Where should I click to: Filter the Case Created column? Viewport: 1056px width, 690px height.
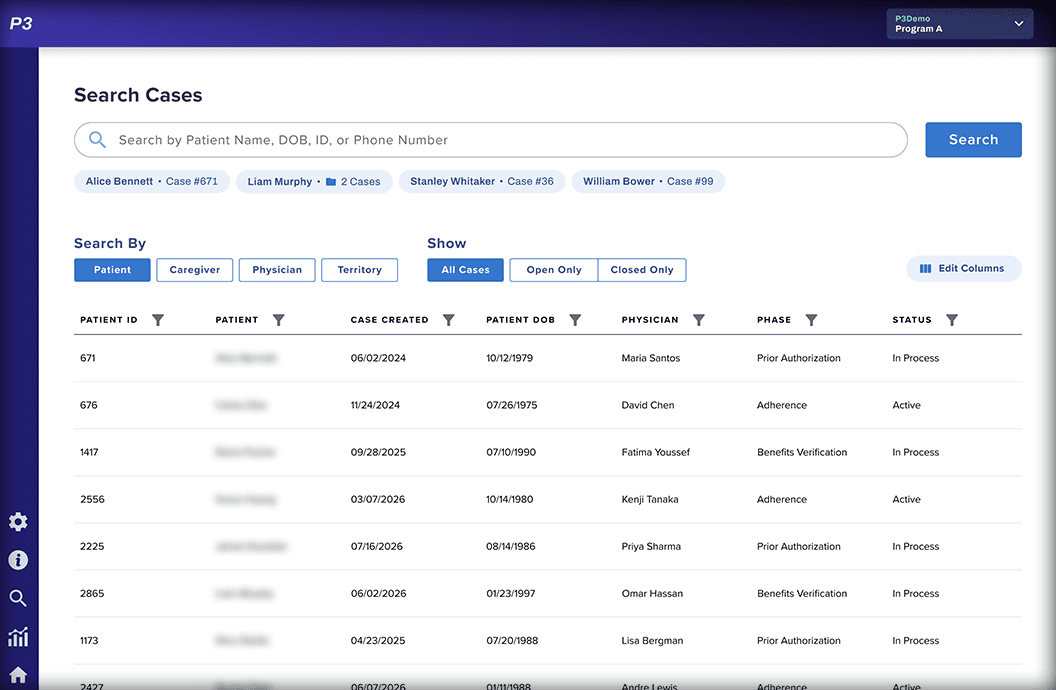[449, 320]
